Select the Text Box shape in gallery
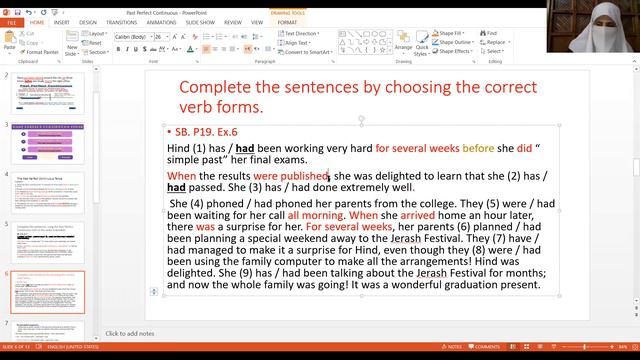640x360 pixels. 342,34
